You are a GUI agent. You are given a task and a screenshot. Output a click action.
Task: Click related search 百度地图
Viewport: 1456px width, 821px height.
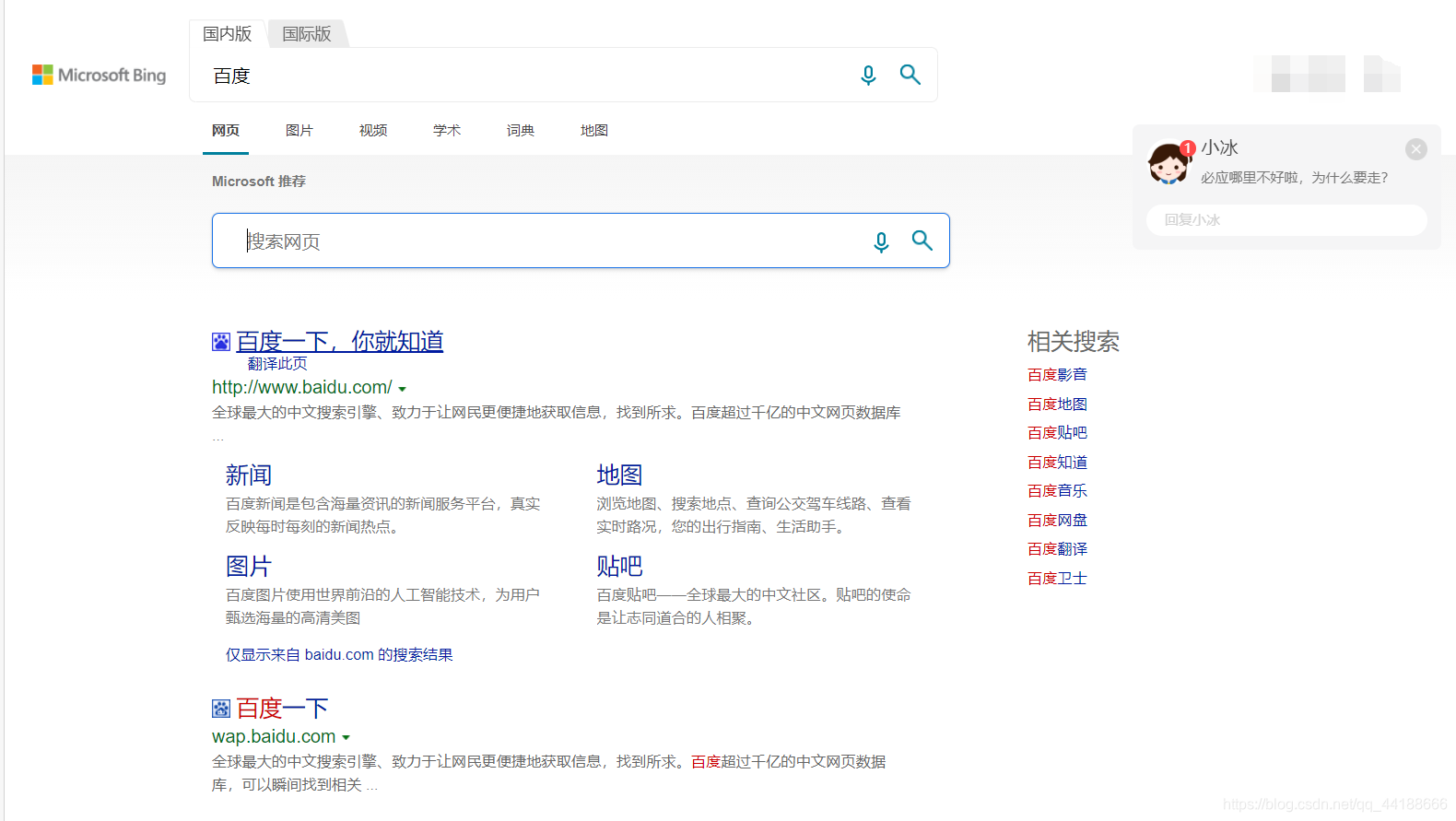1057,405
